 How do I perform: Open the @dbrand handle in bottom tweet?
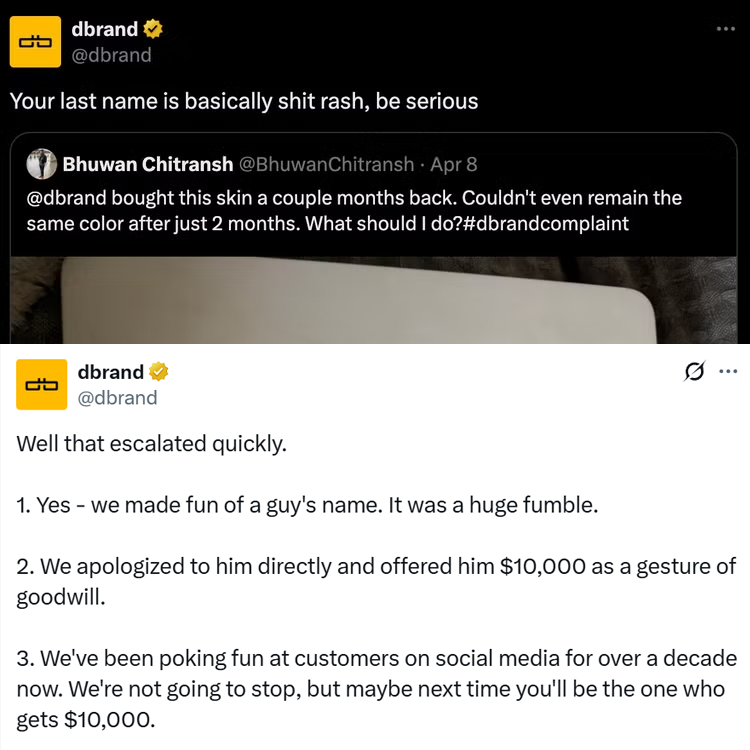(117, 397)
